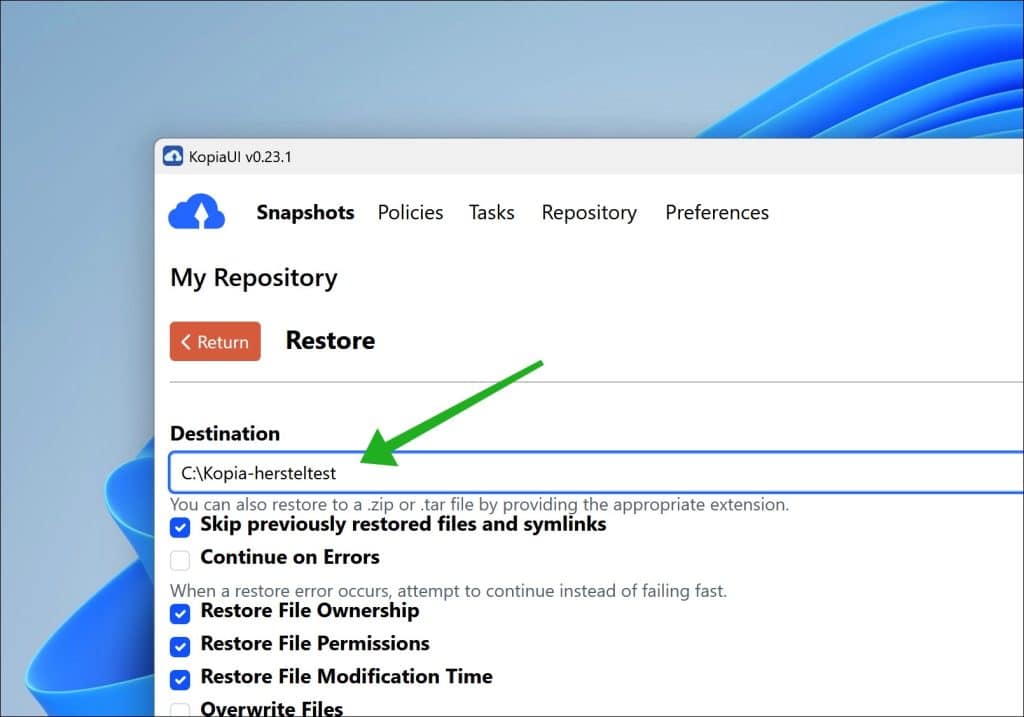Click the Restore heading text

(x=330, y=340)
